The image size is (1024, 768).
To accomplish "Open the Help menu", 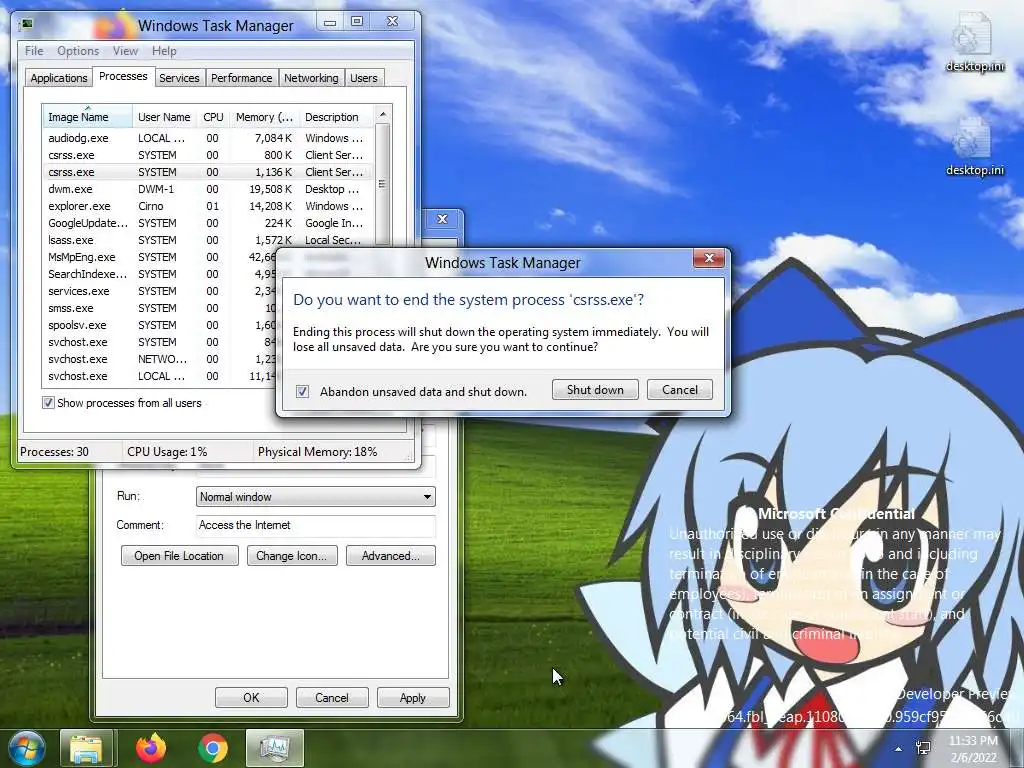I will pyautogui.click(x=164, y=51).
